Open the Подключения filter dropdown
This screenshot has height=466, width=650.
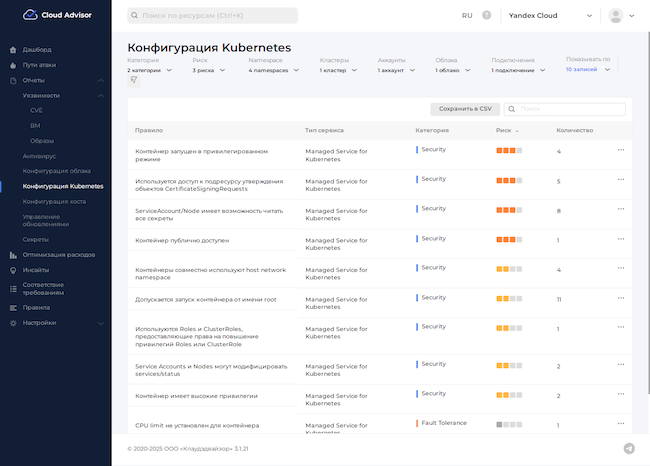click(518, 70)
